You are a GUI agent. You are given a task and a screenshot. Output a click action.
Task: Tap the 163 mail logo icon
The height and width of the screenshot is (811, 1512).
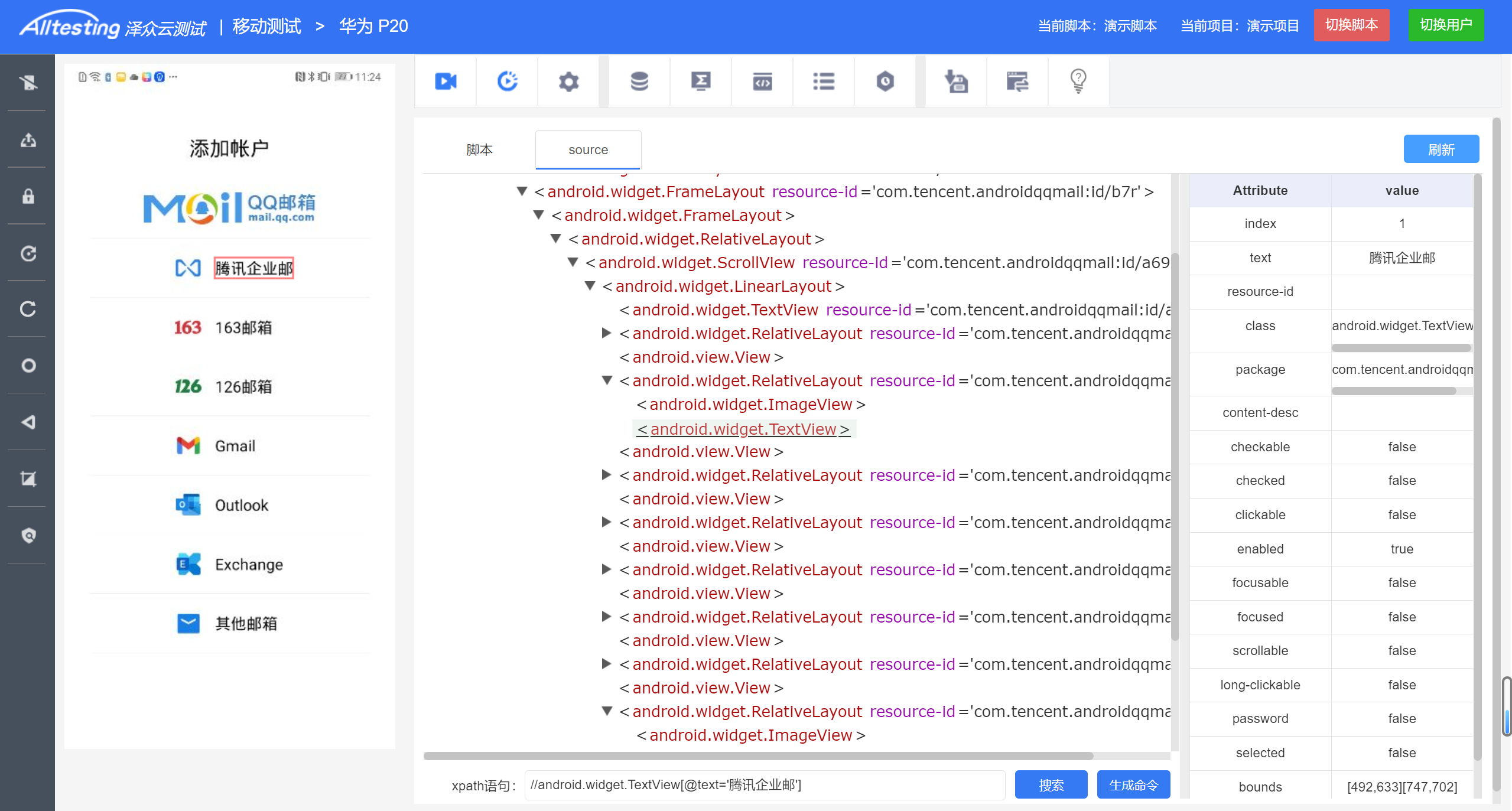tap(187, 327)
